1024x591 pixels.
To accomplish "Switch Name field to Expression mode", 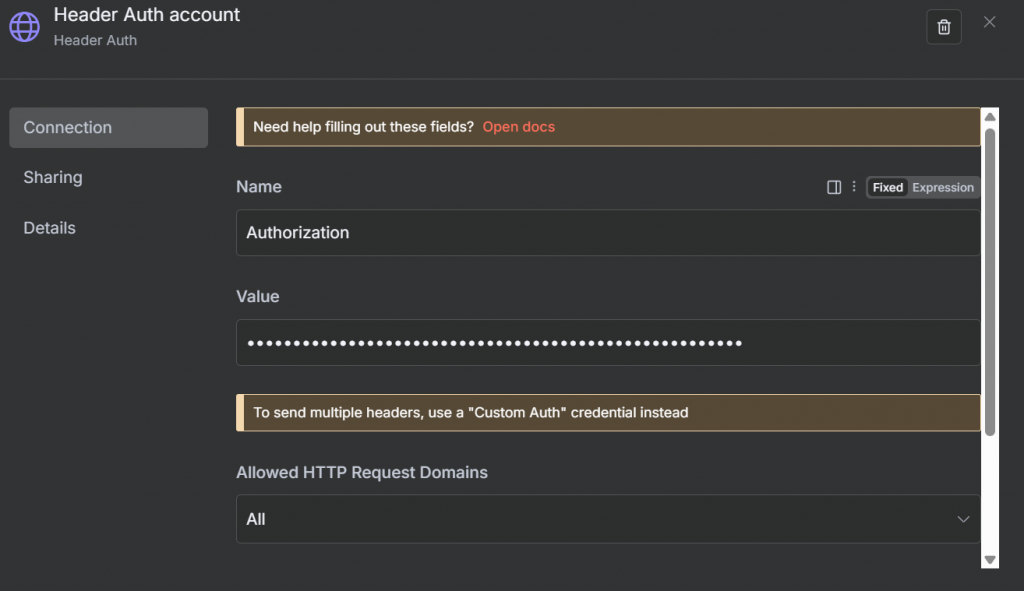I will pos(942,187).
